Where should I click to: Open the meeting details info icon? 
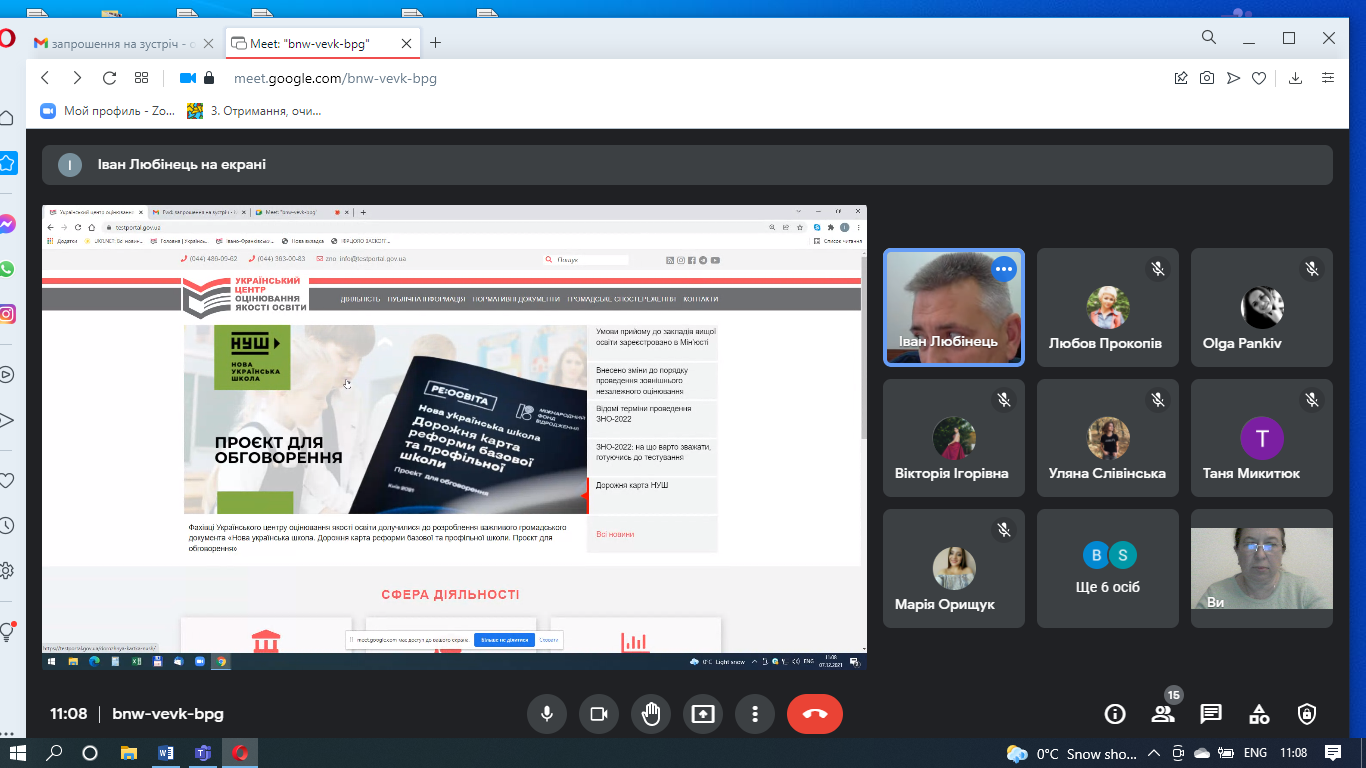(1114, 714)
